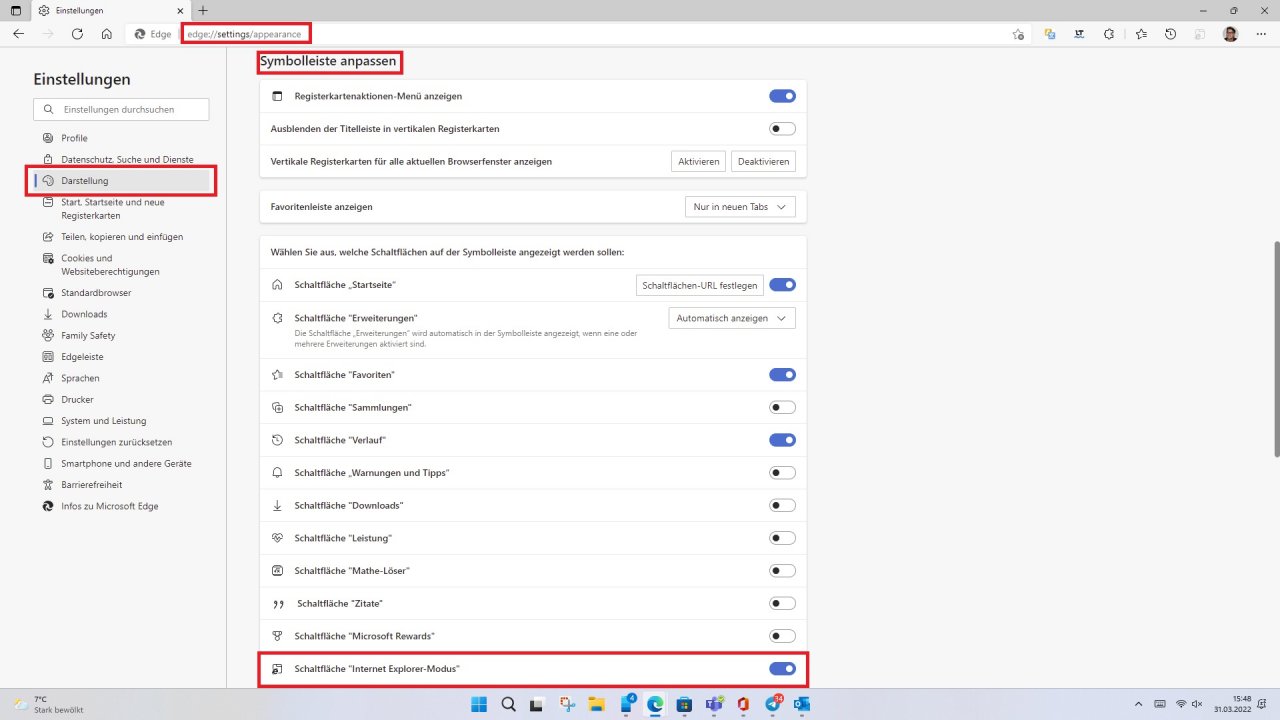The height and width of the screenshot is (720, 1280).
Task: Open Favoritenleiste 'Nur in neuen Tabs' dropdown
Action: (740, 206)
